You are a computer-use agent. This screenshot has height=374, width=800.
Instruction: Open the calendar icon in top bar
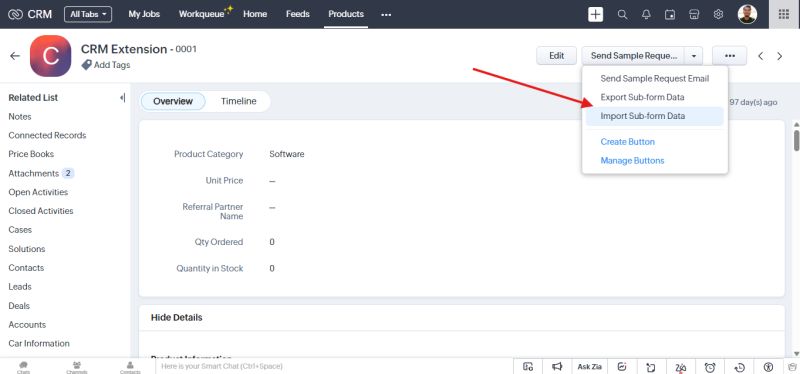pyautogui.click(x=670, y=14)
